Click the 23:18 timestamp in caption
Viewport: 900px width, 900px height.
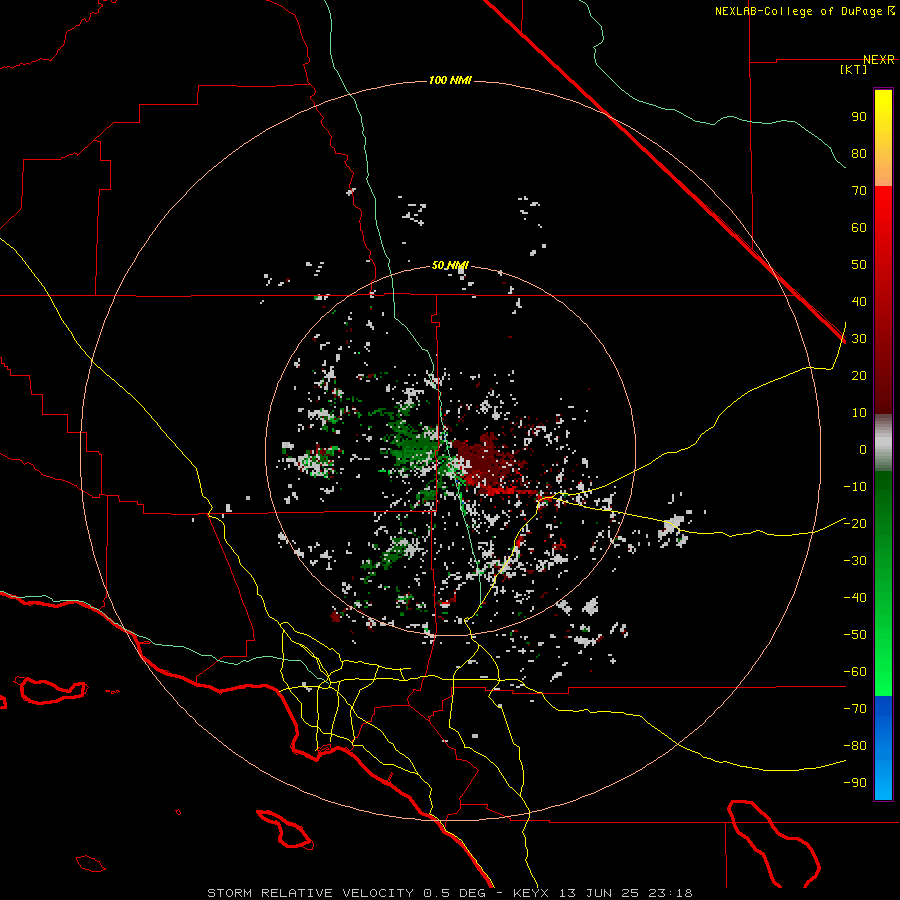pyautogui.click(x=670, y=893)
